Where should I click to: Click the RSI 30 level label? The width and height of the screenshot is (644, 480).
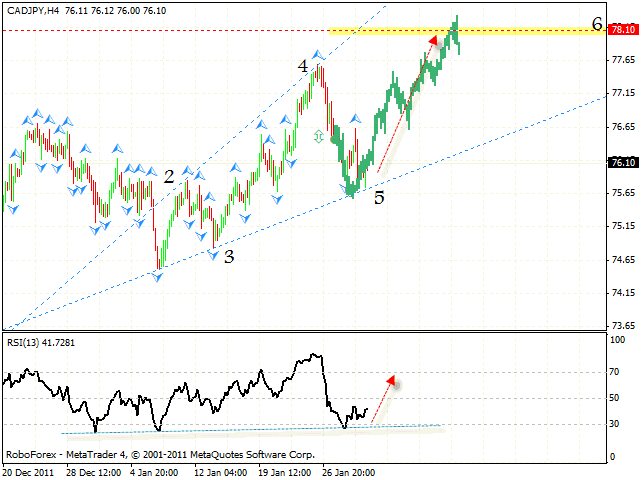coord(618,424)
